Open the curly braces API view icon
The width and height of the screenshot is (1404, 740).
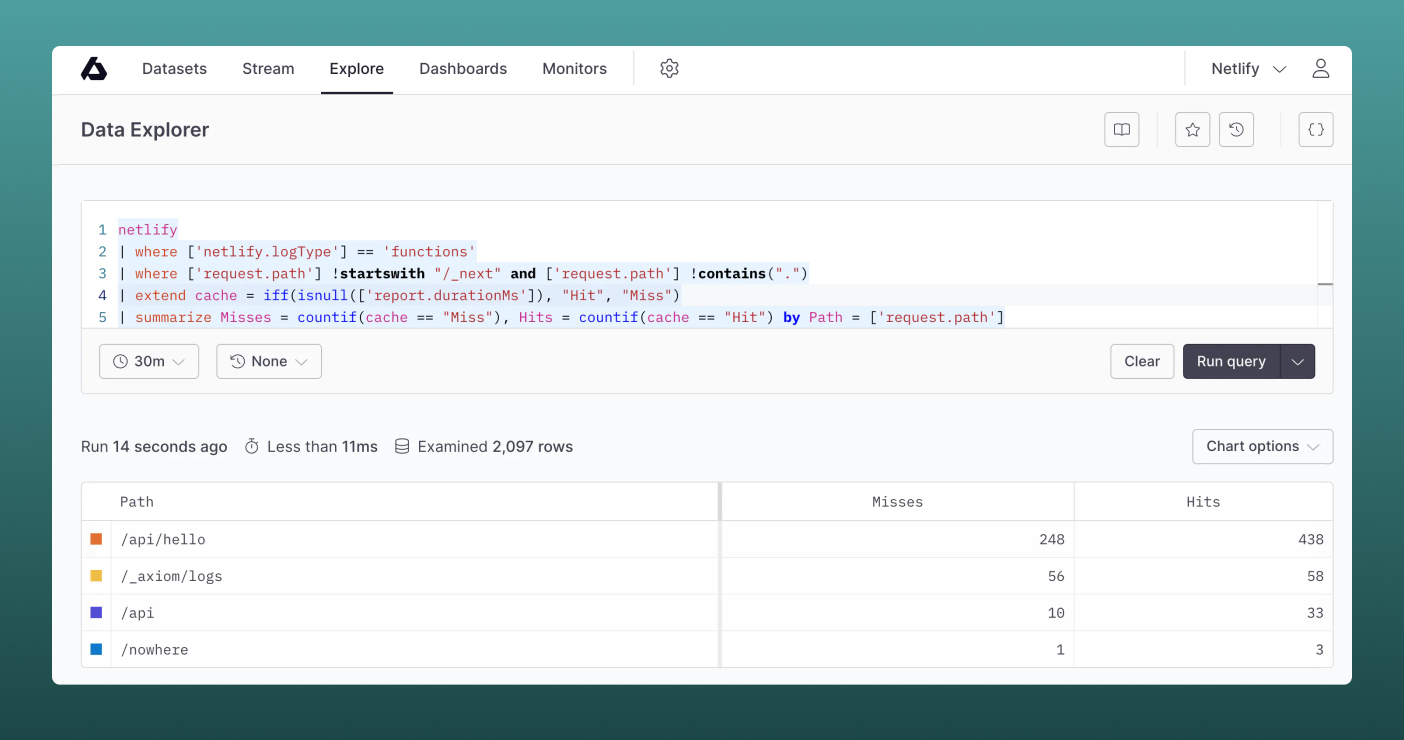pyautogui.click(x=1316, y=130)
